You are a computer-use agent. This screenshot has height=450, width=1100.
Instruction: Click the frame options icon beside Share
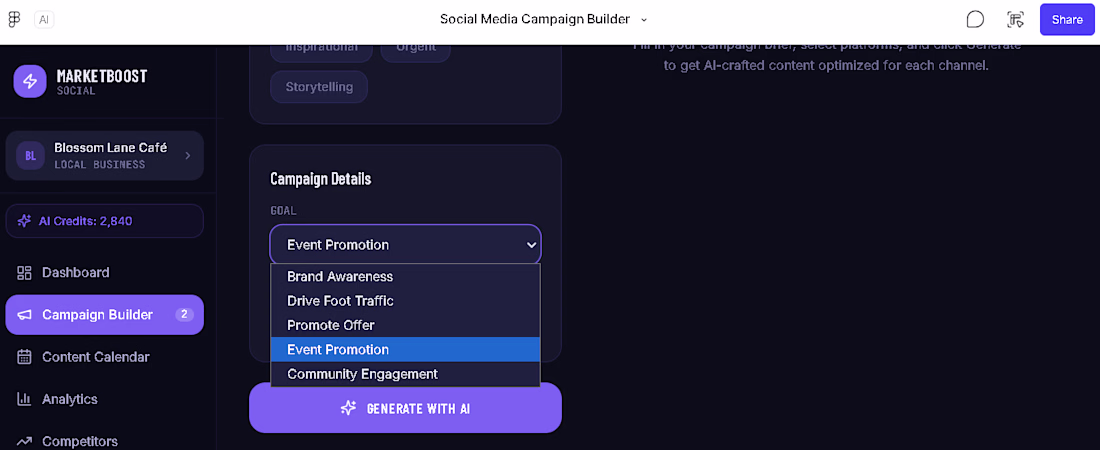[x=1015, y=20]
